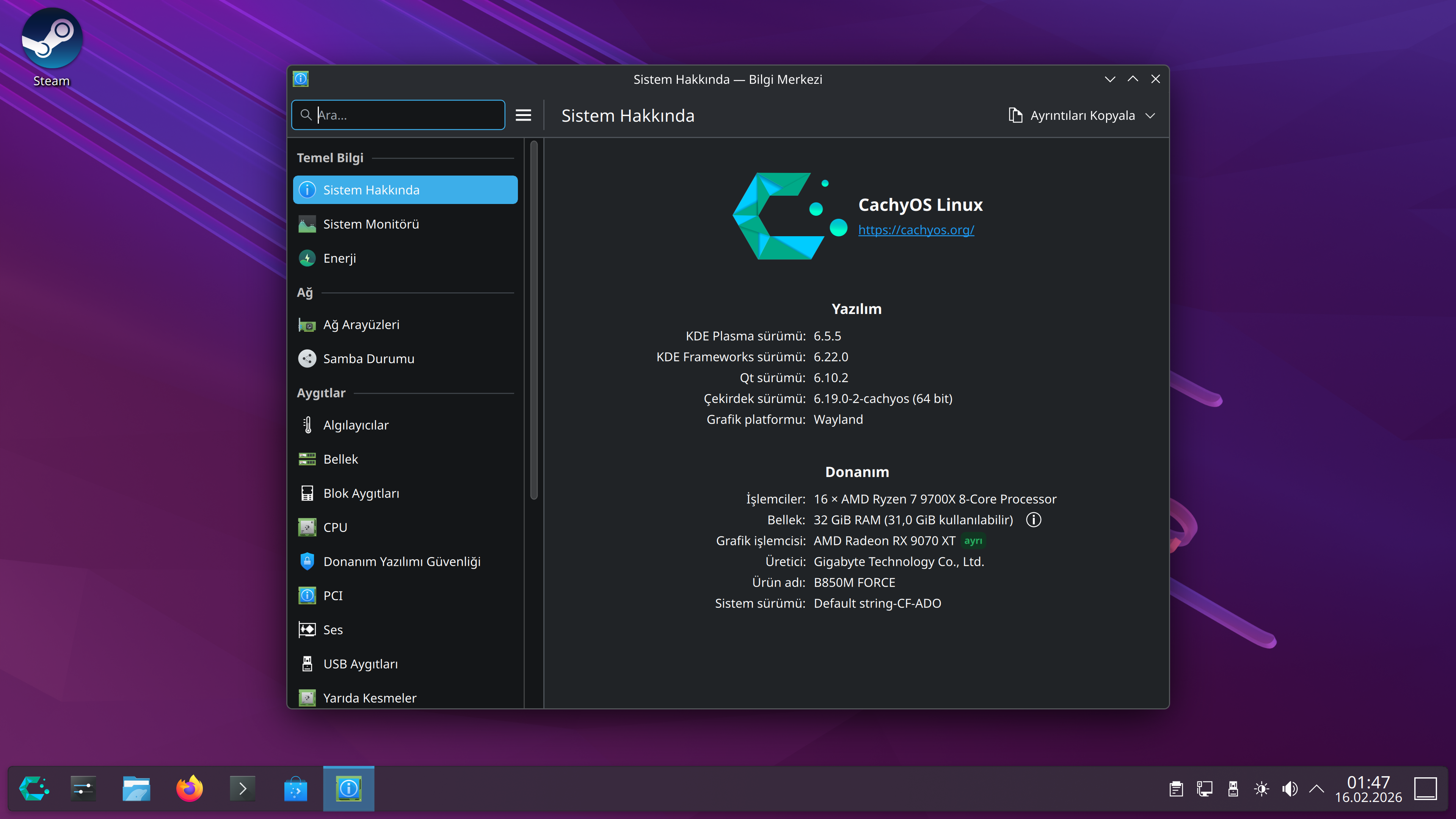Open the Ses audio page
The width and height of the screenshot is (1456, 819).
[x=405, y=630]
